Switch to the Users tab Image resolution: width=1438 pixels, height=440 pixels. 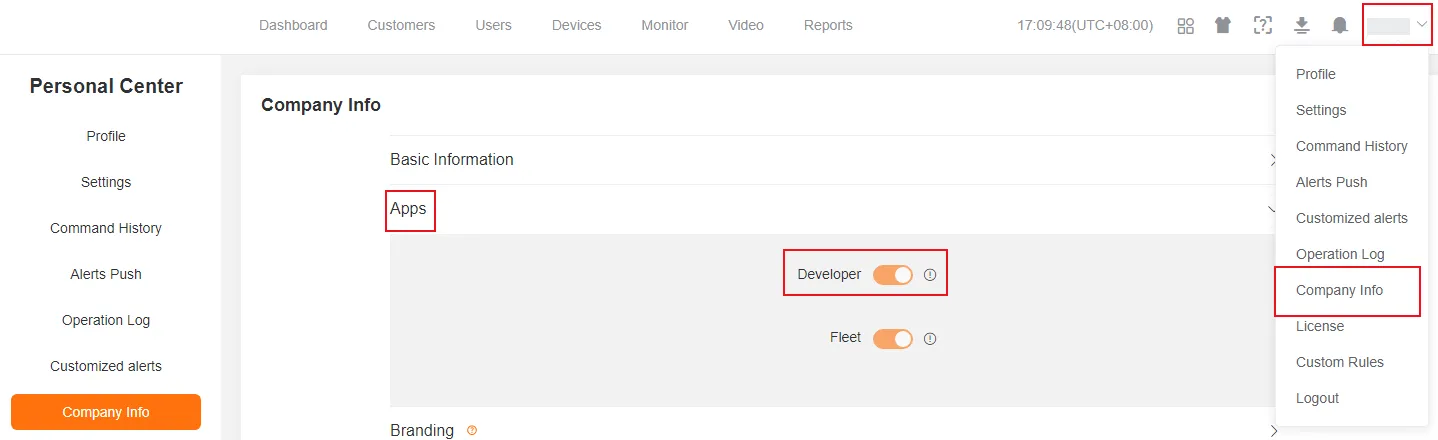point(494,26)
